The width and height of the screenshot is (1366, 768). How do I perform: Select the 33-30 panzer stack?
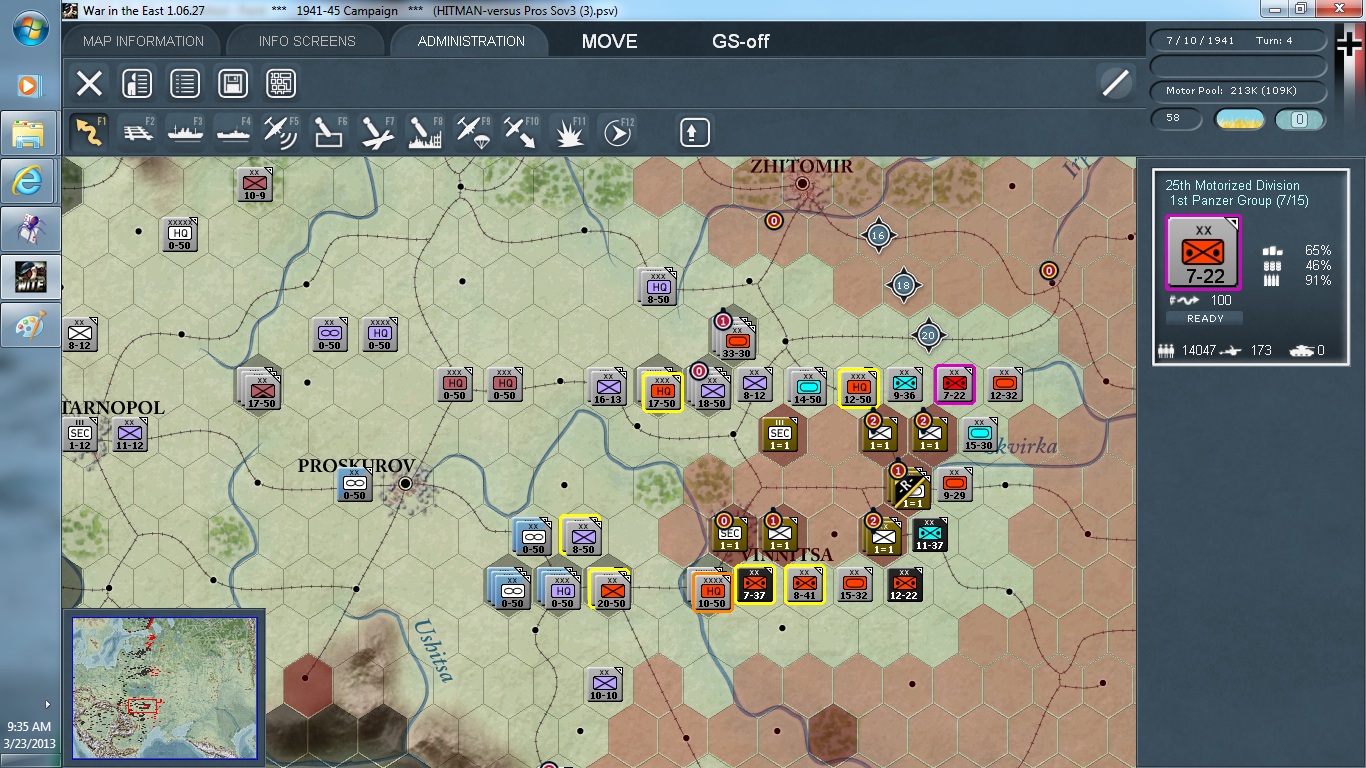[x=737, y=340]
